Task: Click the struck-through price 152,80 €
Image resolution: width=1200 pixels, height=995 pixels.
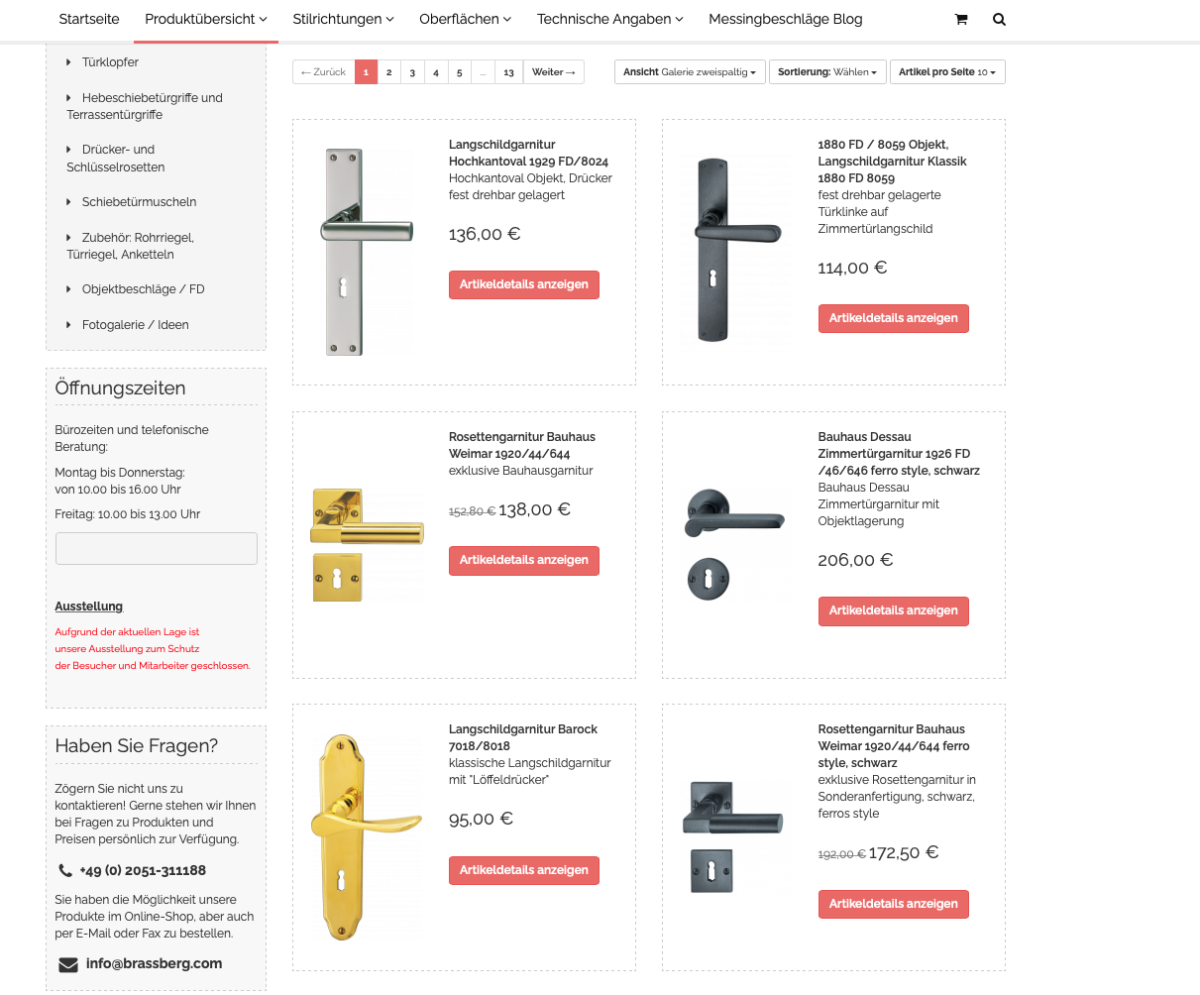Action: tap(472, 511)
